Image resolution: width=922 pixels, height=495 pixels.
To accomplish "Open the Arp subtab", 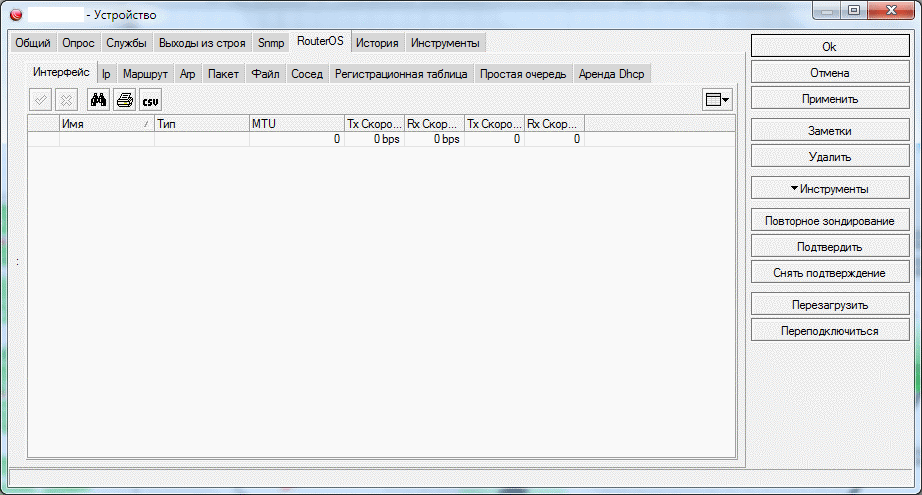I will click(188, 74).
